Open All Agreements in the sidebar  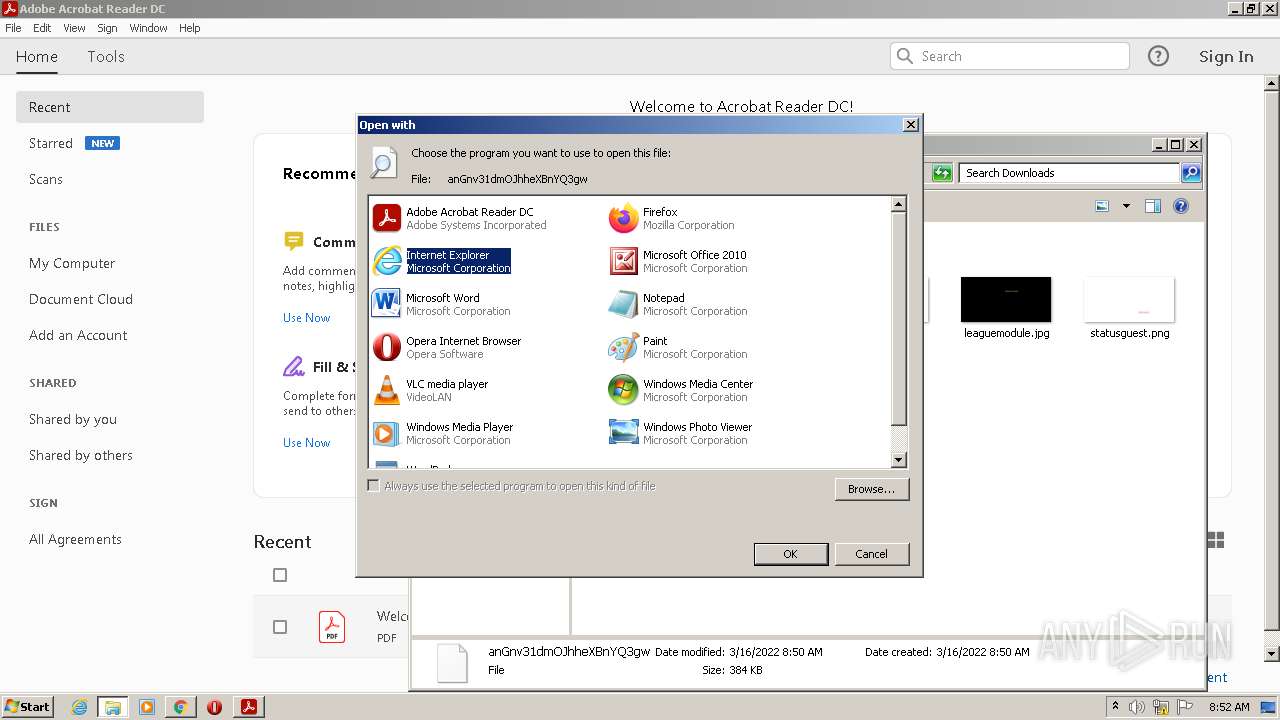coord(75,539)
